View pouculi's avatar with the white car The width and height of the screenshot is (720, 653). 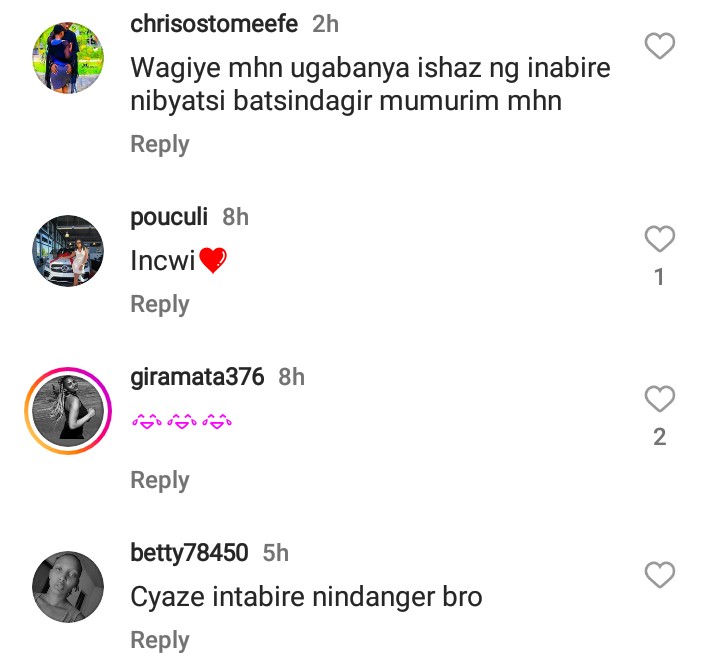pos(68,251)
